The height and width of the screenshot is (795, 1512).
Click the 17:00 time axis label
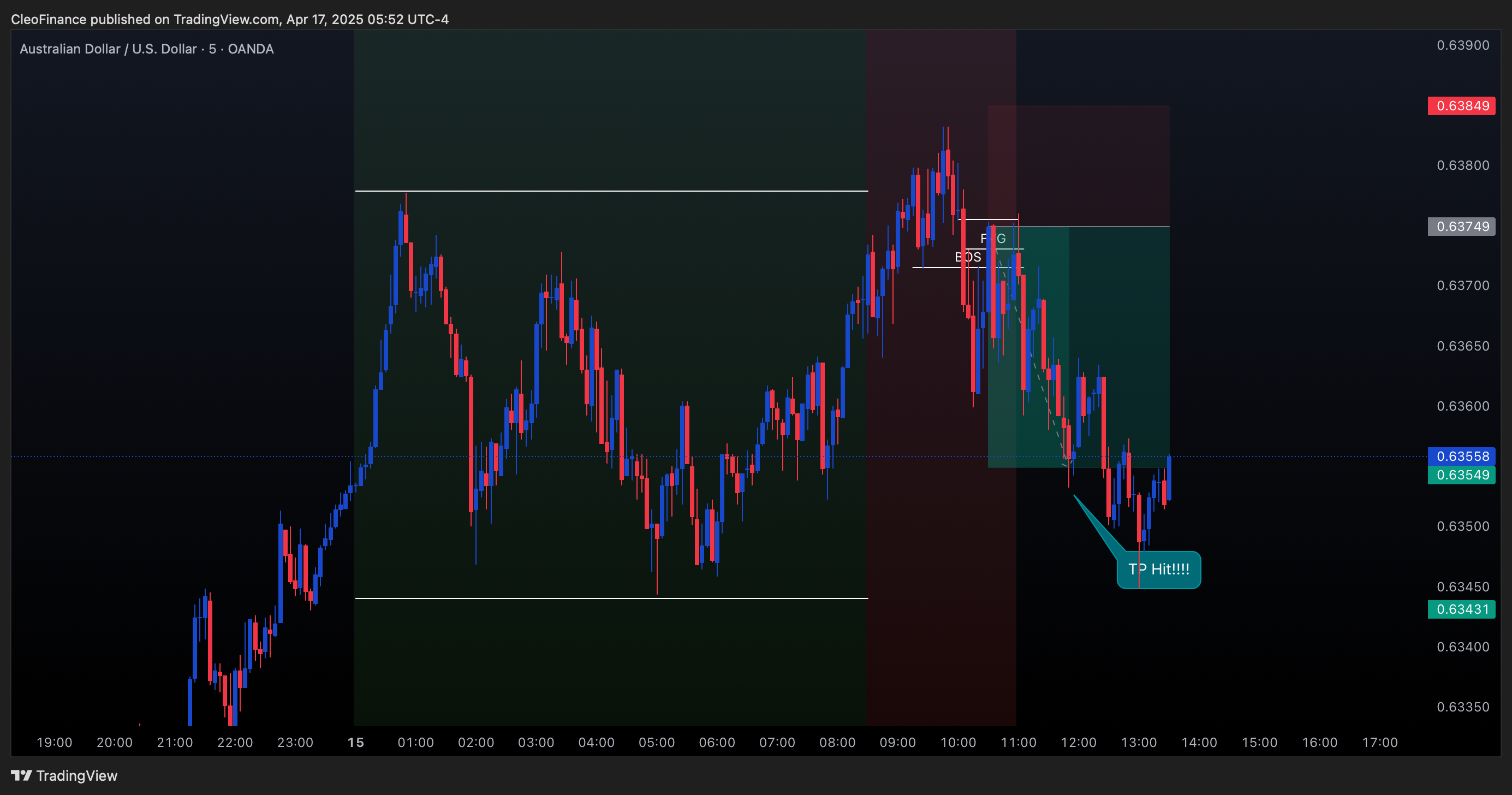[x=1380, y=742]
